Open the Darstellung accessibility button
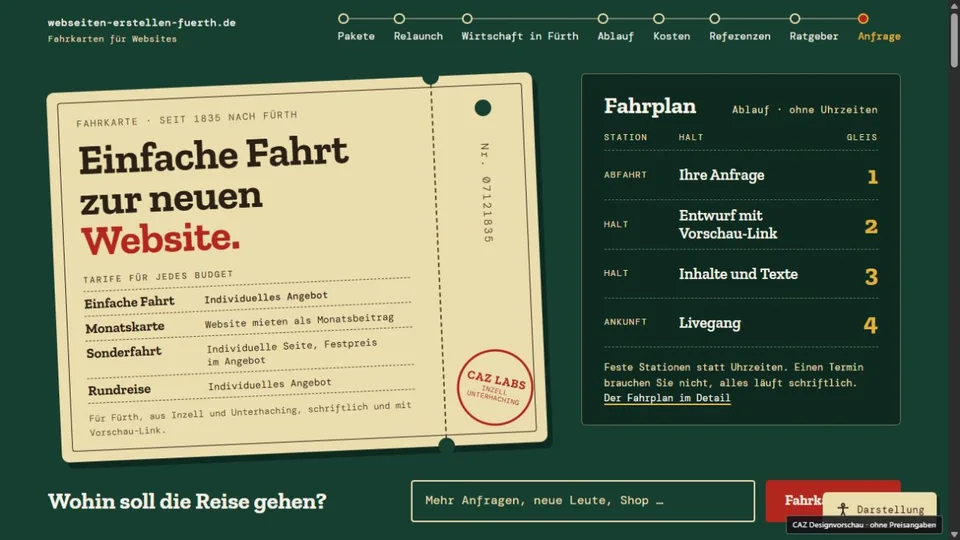960x540 pixels. tap(880, 508)
